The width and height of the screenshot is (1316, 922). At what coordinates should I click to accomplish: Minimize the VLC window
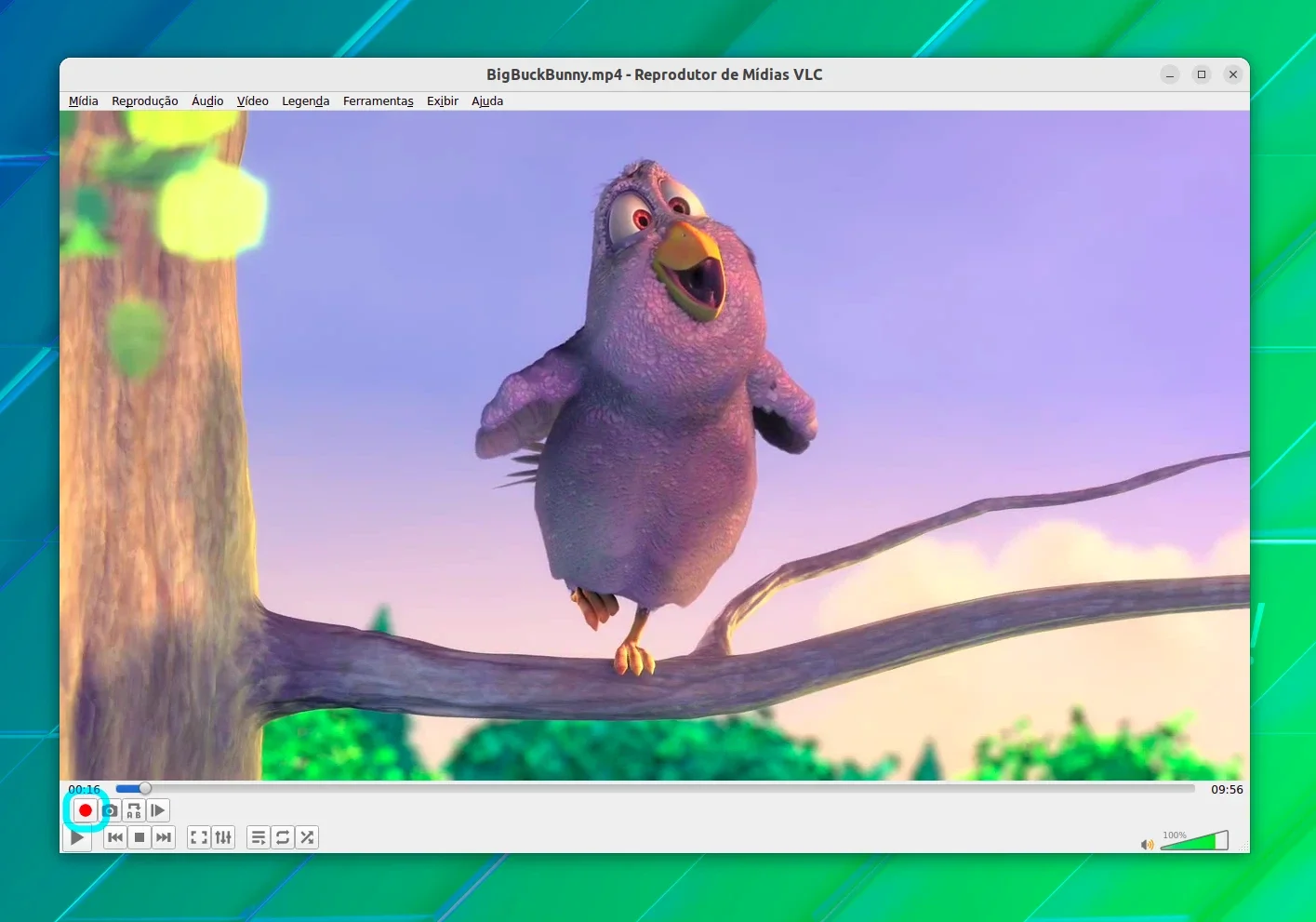(1170, 74)
